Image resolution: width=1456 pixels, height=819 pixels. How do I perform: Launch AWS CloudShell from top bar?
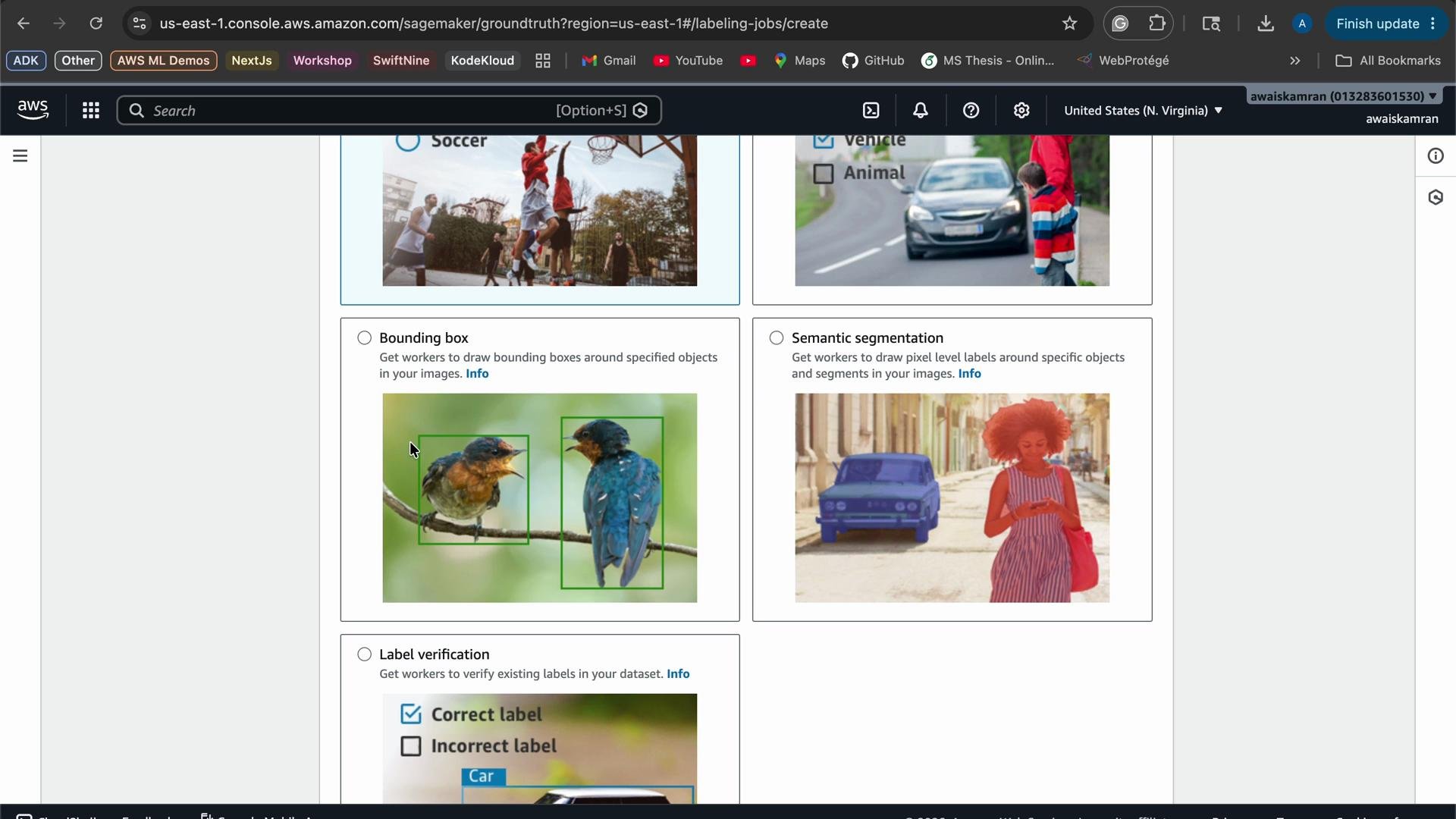pyautogui.click(x=871, y=111)
